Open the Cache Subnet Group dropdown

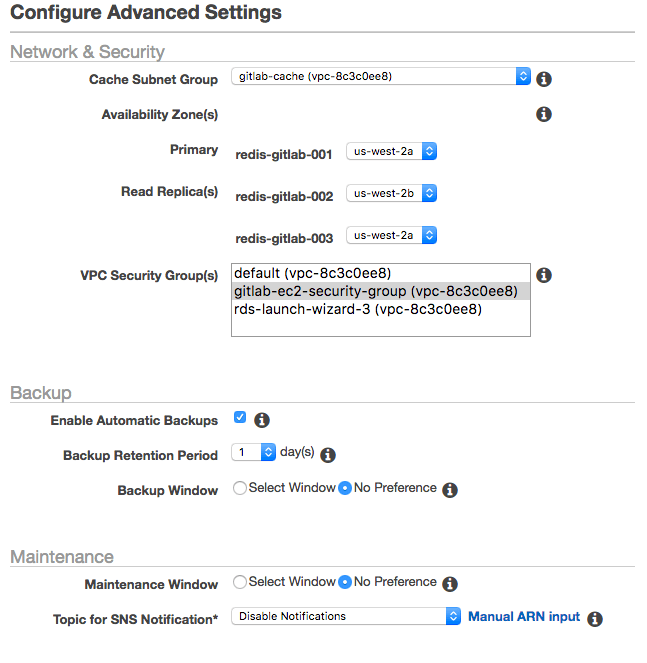(380, 76)
